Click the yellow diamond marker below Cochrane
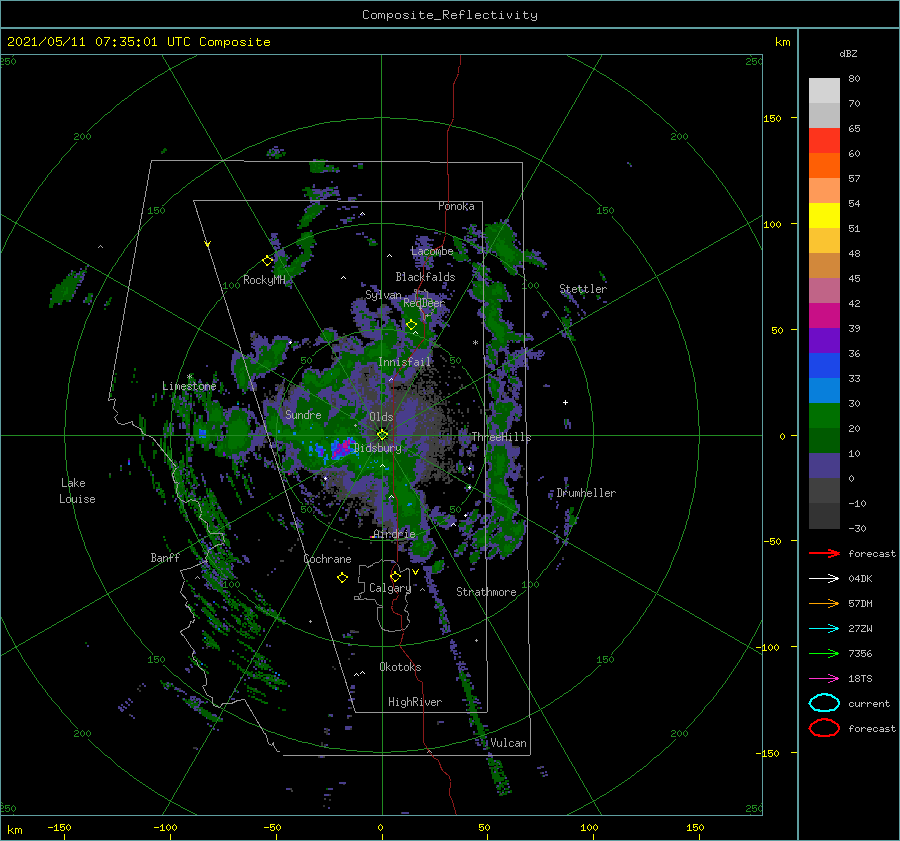The width and height of the screenshot is (900, 841). (342, 578)
